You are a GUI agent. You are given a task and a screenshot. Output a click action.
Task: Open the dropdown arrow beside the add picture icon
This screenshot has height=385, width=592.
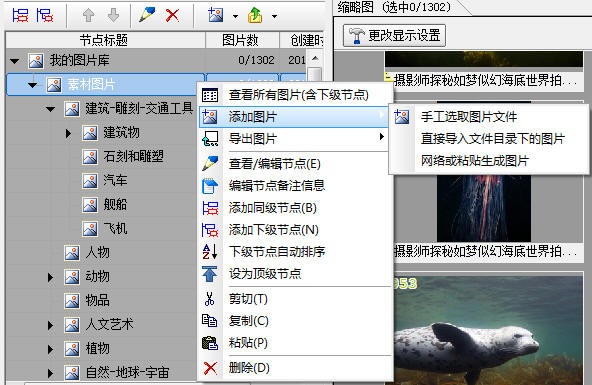[235, 16]
